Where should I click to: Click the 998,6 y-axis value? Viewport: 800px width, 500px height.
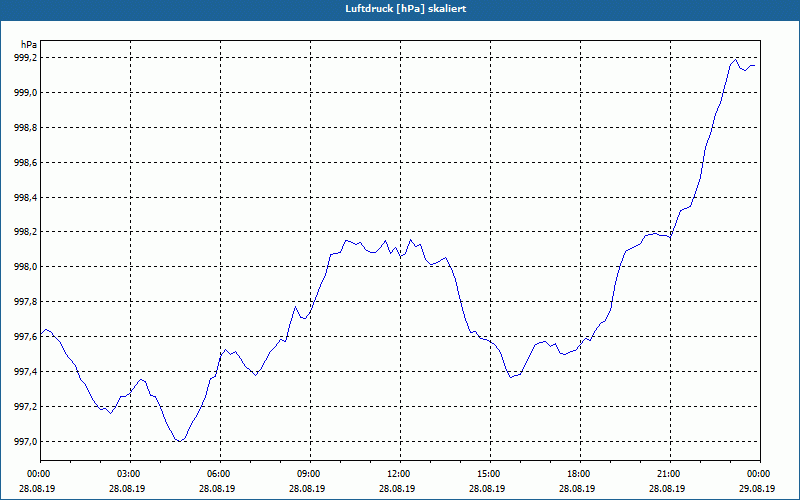point(25,163)
